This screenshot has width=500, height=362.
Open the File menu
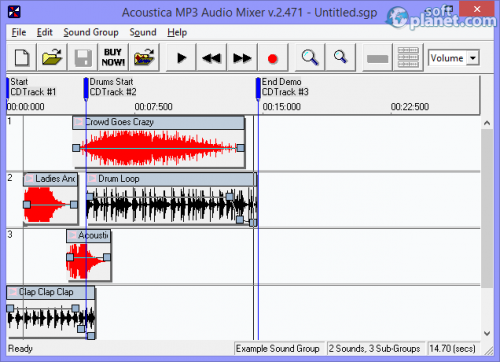click(19, 32)
